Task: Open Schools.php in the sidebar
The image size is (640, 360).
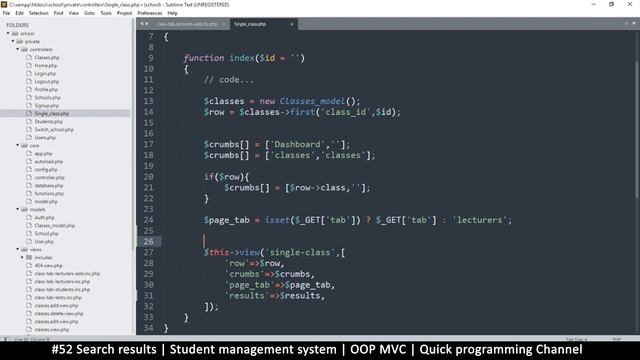Action: 47,98
